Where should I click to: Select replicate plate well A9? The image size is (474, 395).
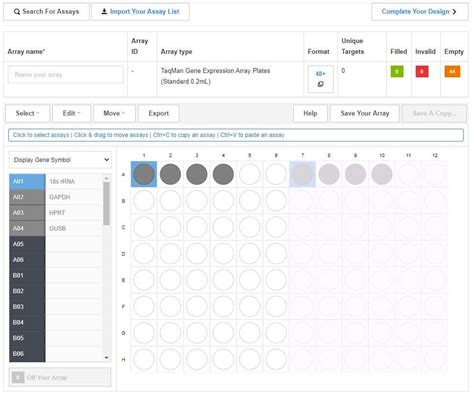[x=355, y=174]
